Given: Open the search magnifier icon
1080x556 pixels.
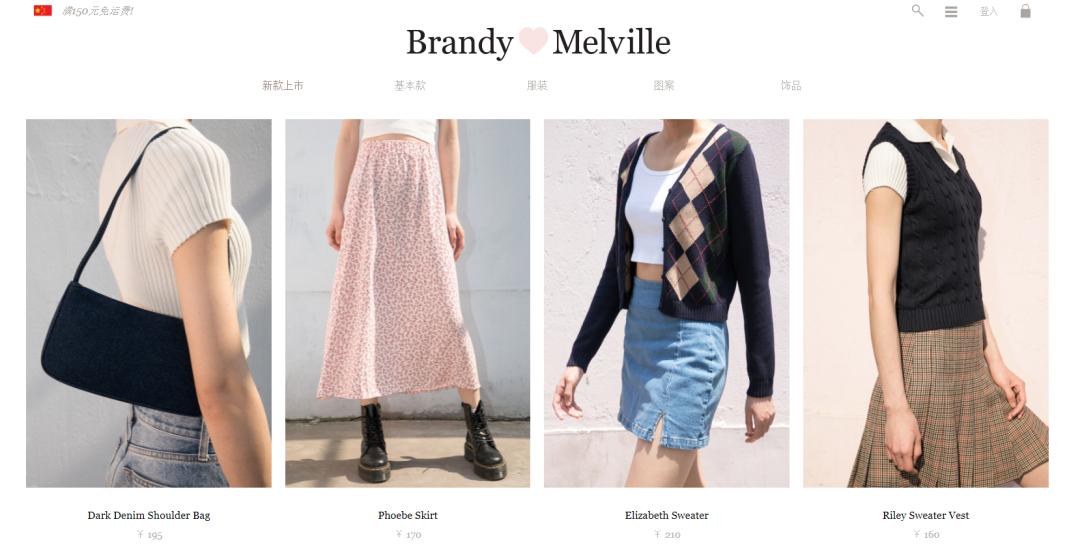Looking at the screenshot, I should pyautogui.click(x=917, y=10).
